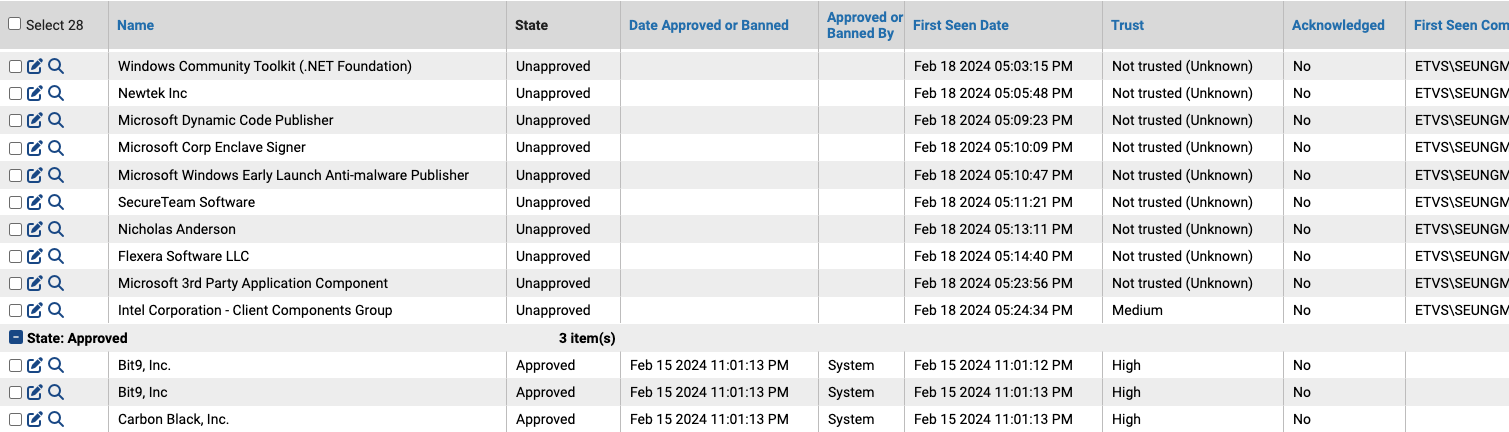
Task: Collapse the State: Approved group
Action: coord(16,338)
